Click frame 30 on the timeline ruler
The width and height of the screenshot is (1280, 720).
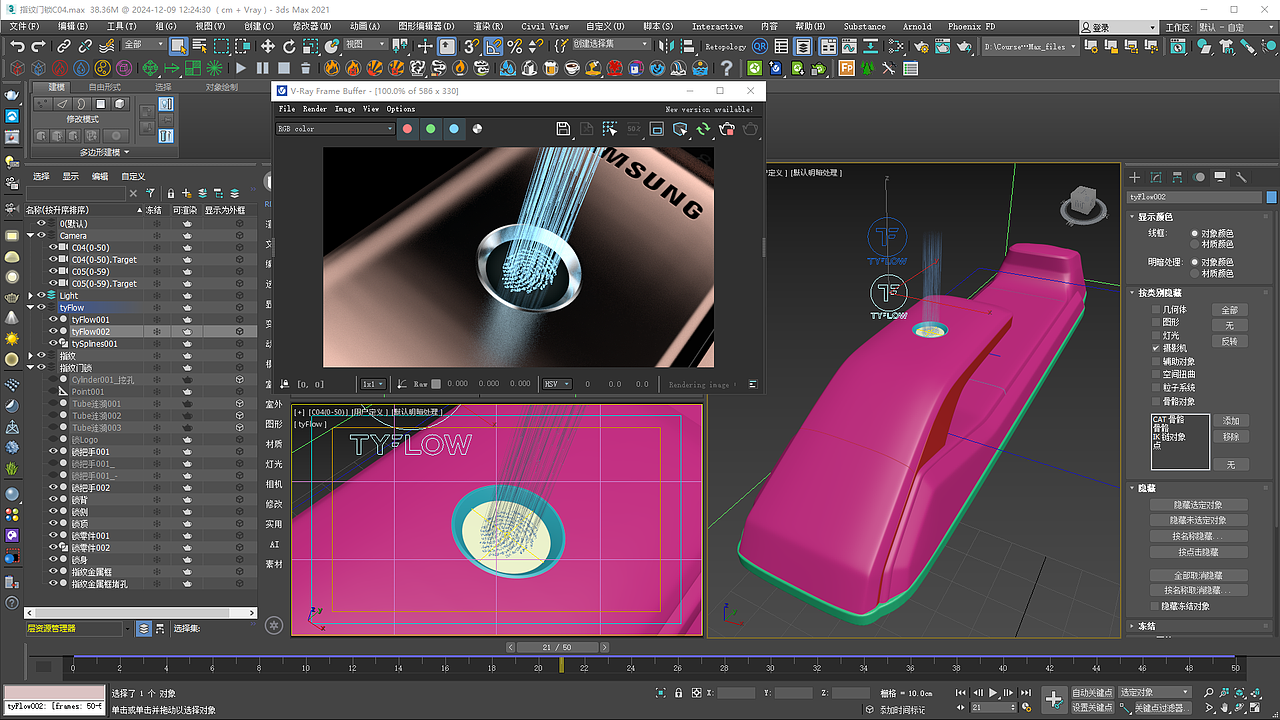[770, 668]
